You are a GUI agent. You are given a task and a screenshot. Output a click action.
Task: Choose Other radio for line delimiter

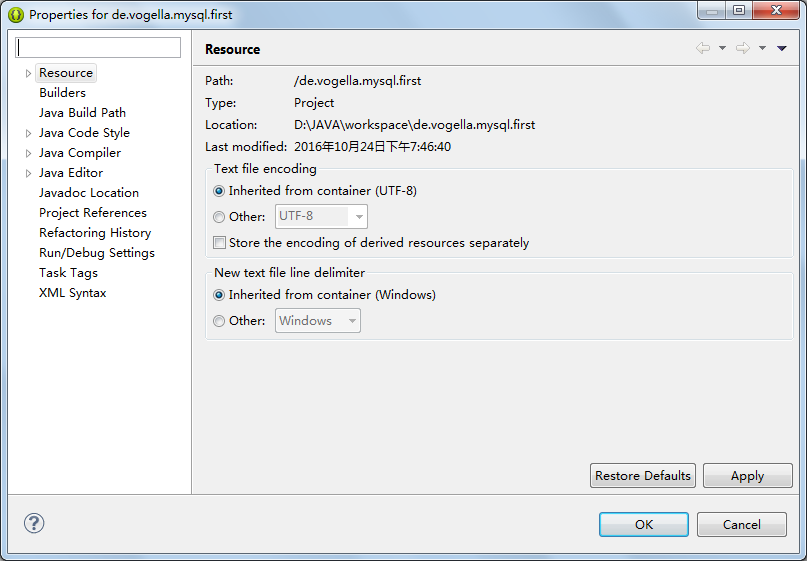(x=219, y=321)
